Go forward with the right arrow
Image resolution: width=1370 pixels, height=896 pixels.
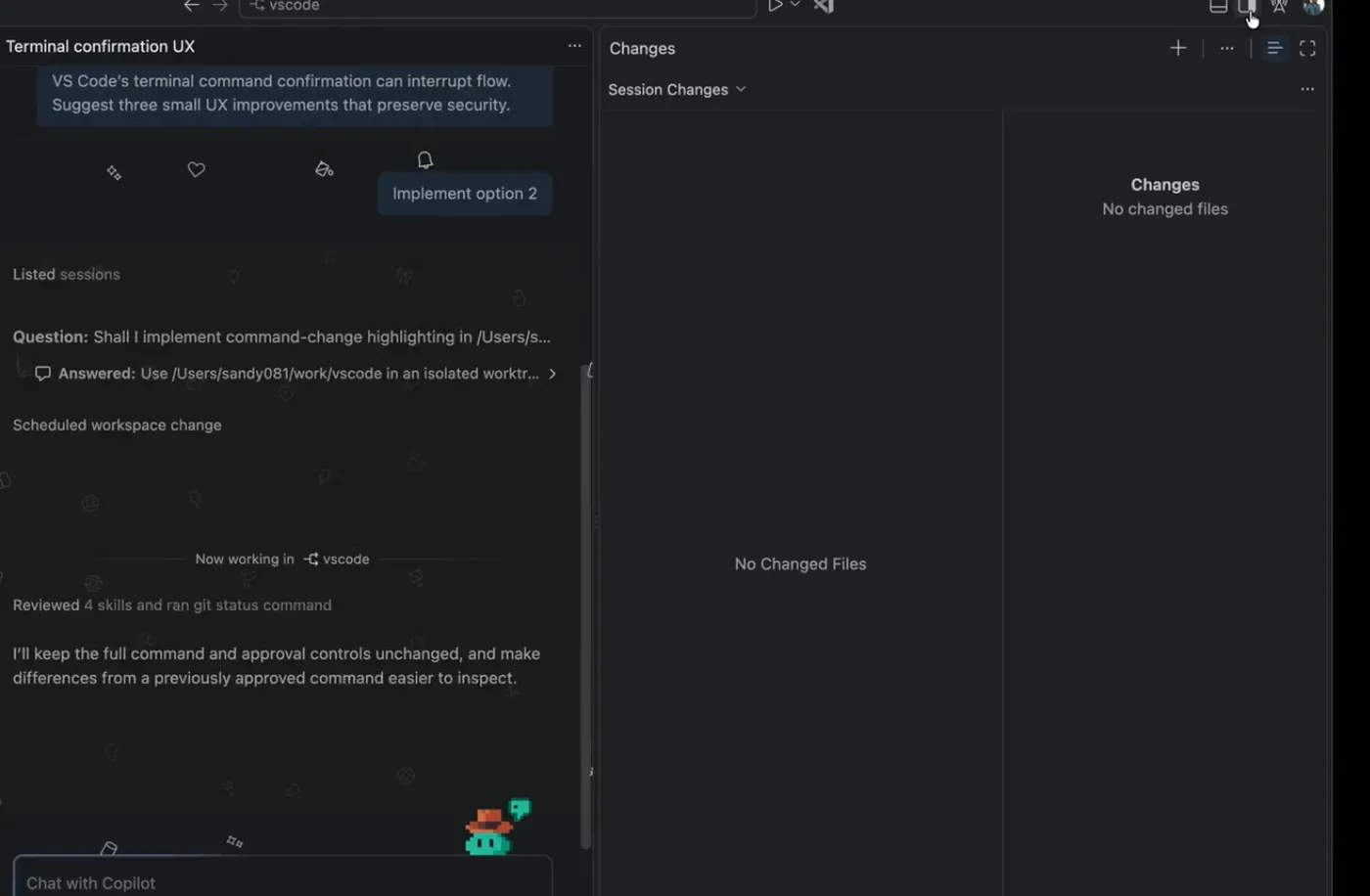(x=220, y=6)
